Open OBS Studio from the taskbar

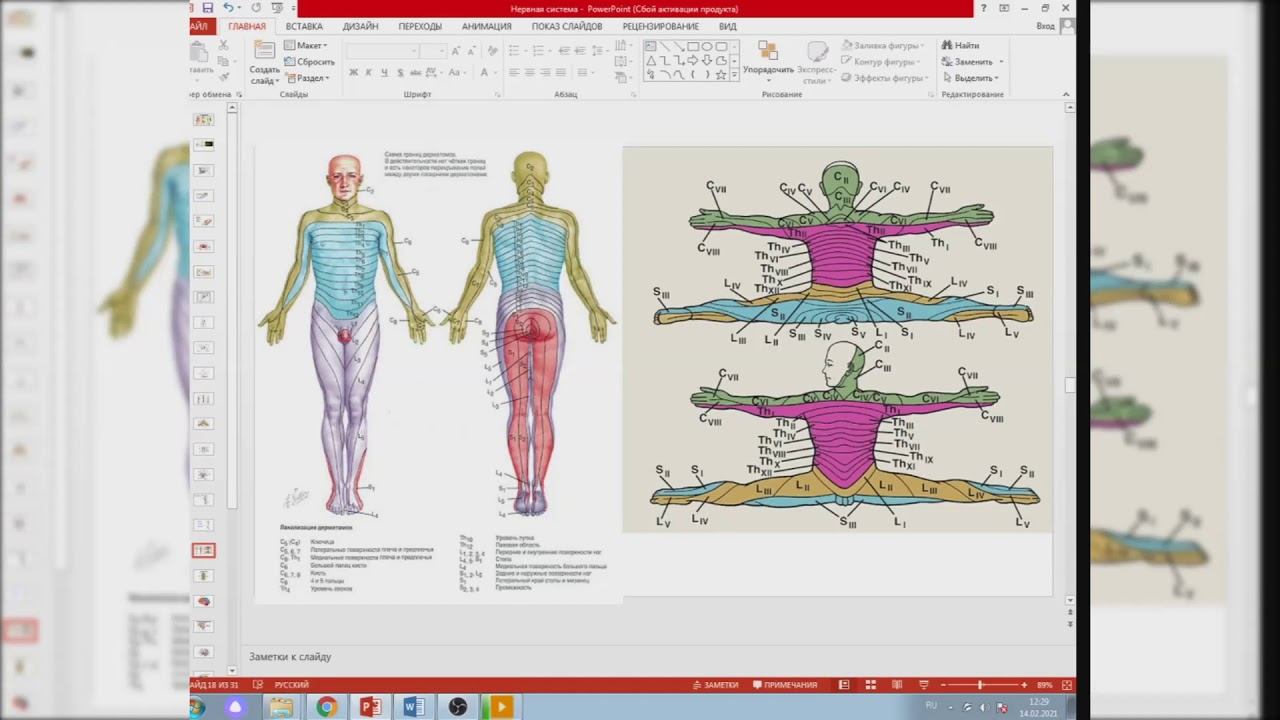[458, 708]
